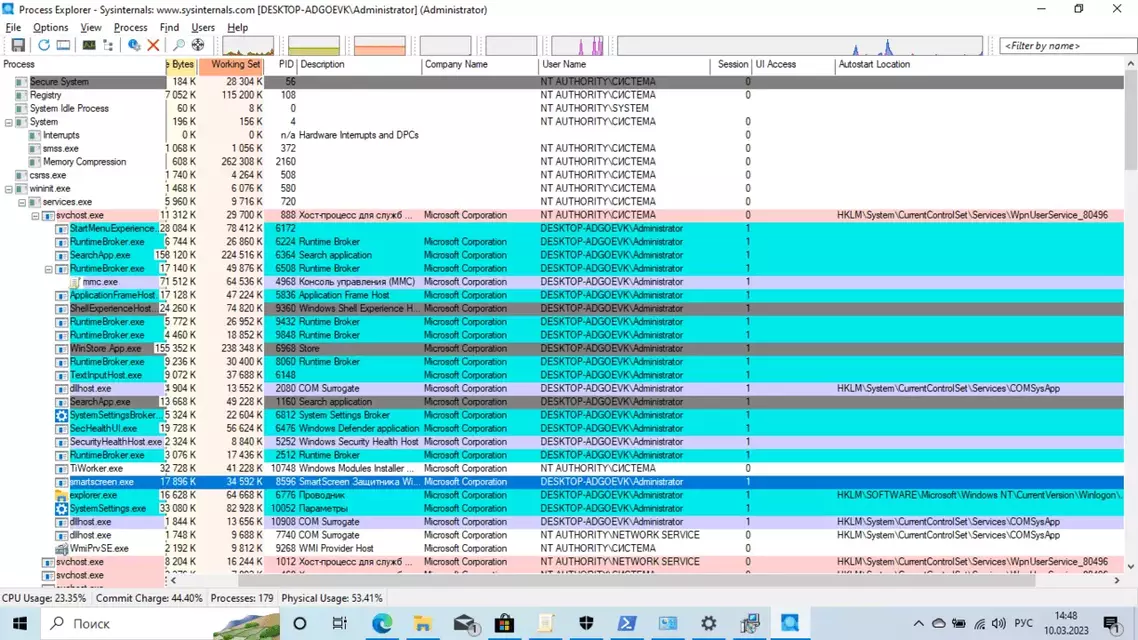Click the orange physical memory graph
This screenshot has width=1138, height=640.
coord(380,46)
